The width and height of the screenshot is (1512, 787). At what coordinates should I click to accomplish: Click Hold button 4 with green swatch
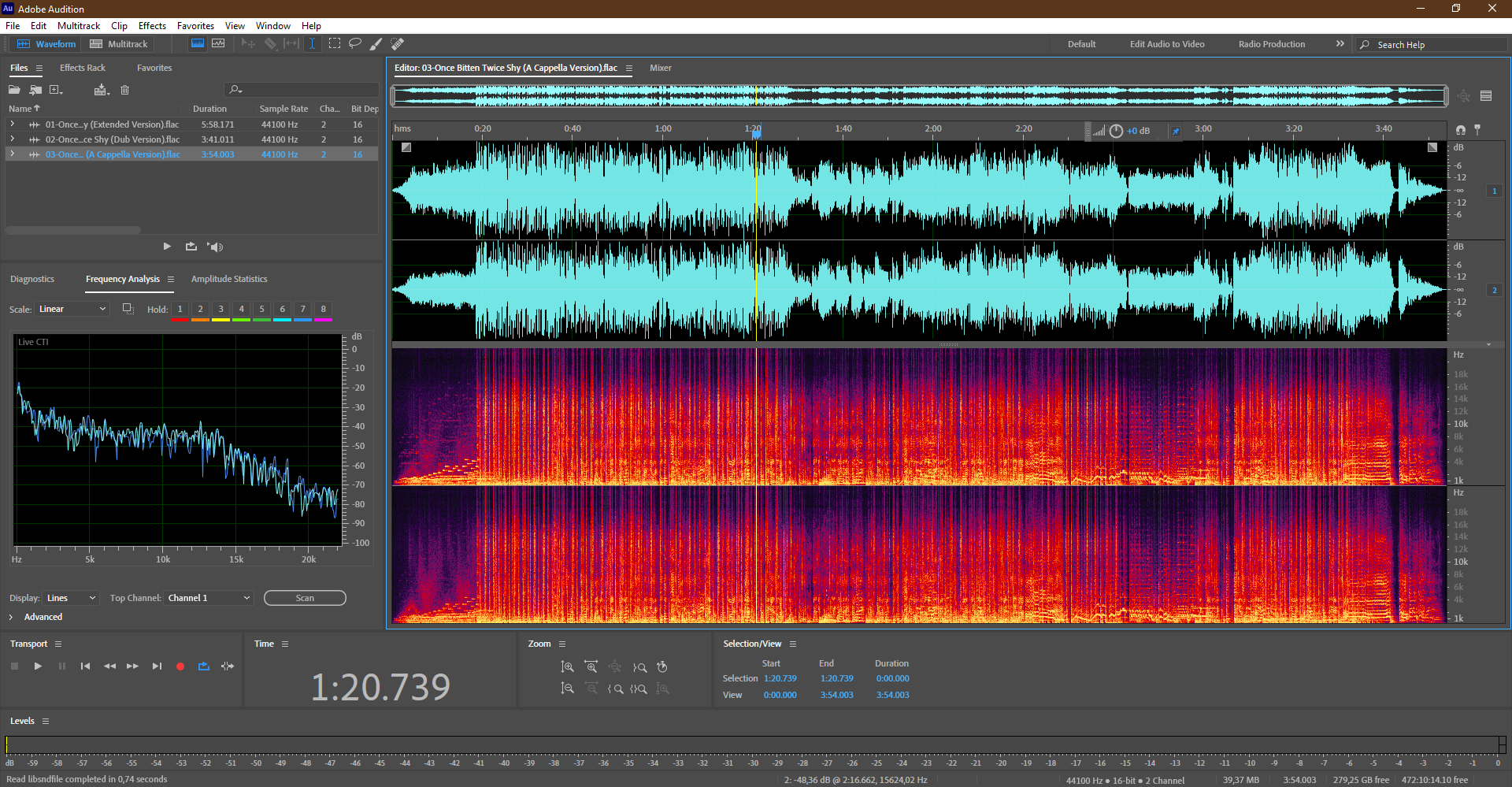click(241, 310)
